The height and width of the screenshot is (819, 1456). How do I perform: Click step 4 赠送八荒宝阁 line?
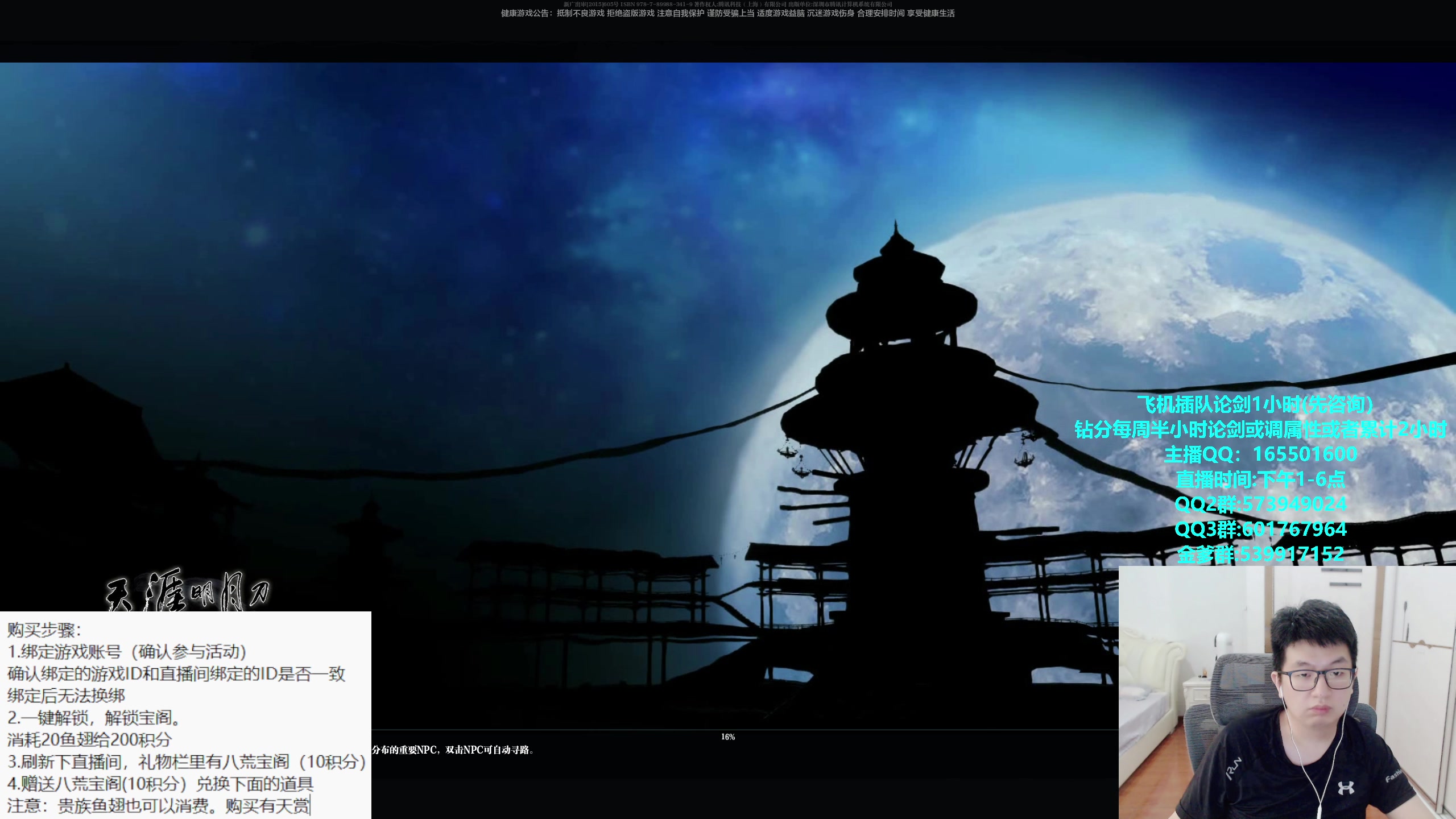(160, 784)
